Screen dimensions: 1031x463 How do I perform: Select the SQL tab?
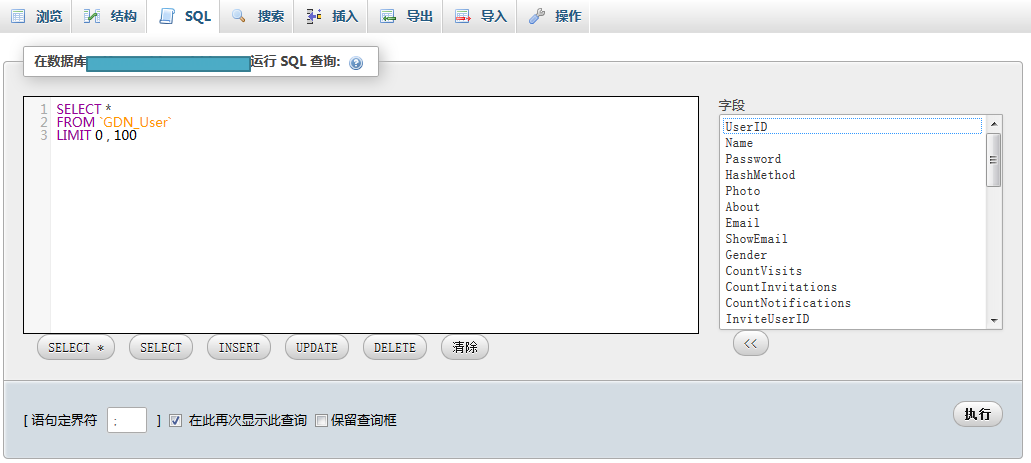(184, 16)
